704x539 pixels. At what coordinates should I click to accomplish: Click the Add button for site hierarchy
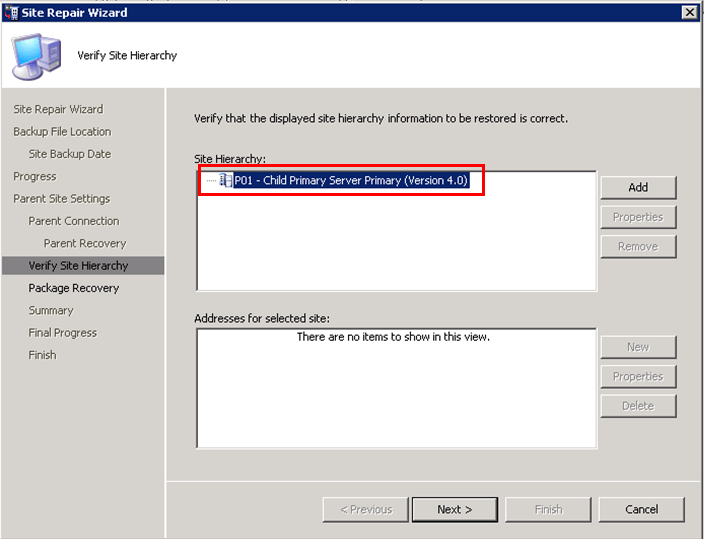(x=638, y=187)
